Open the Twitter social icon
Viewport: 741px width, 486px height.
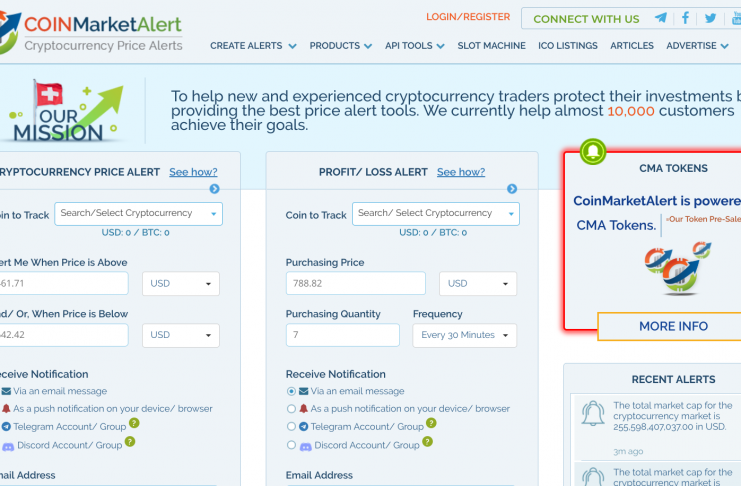[710, 18]
